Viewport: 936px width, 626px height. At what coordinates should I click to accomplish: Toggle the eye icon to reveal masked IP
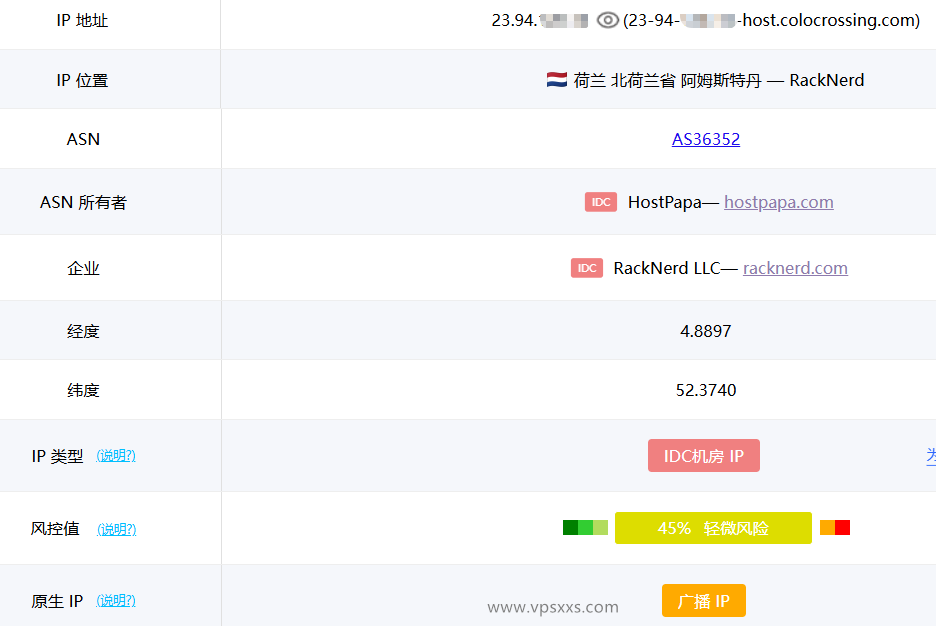pyautogui.click(x=607, y=19)
